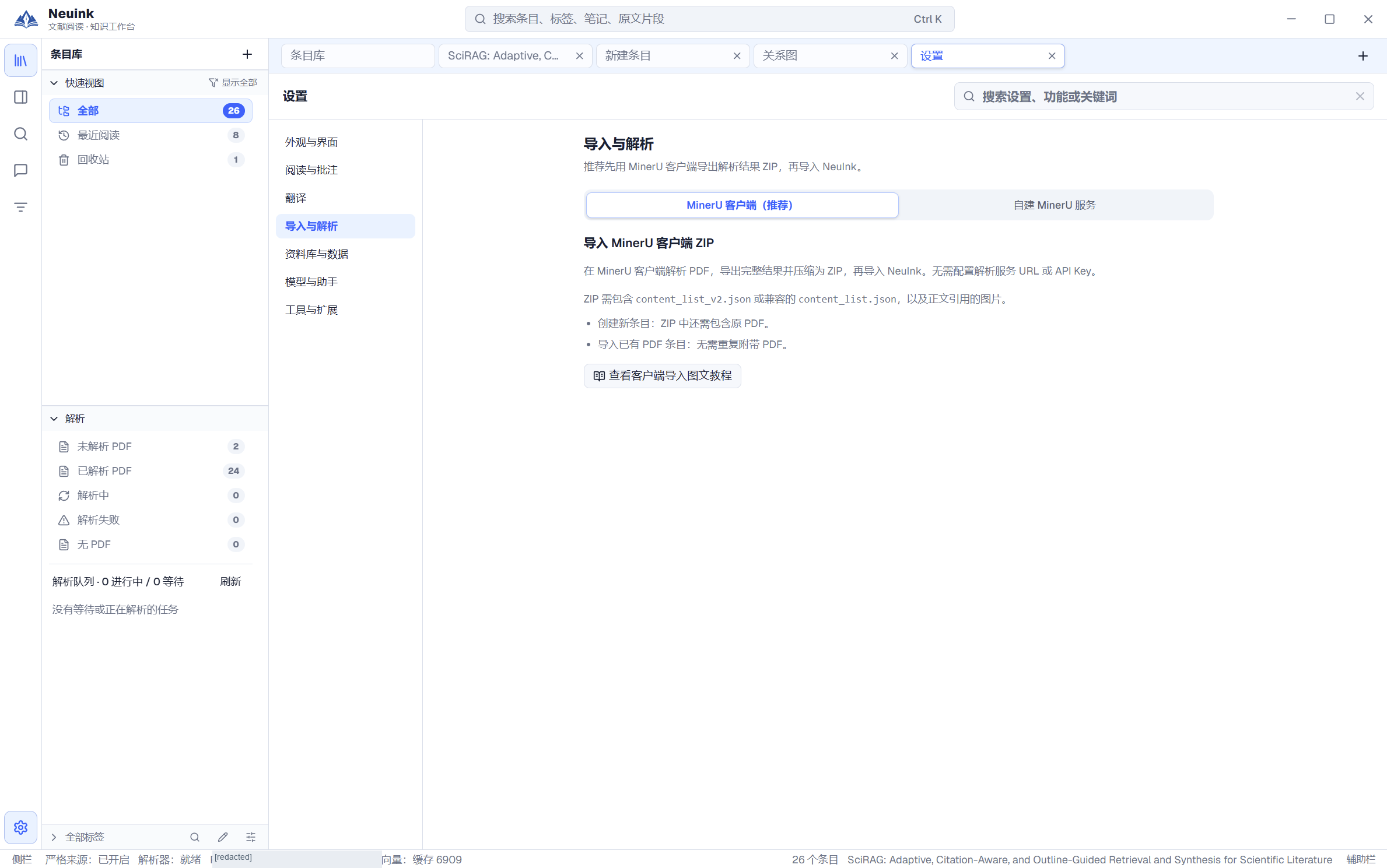
Task: Clear the settings search box
Action: (x=1360, y=97)
